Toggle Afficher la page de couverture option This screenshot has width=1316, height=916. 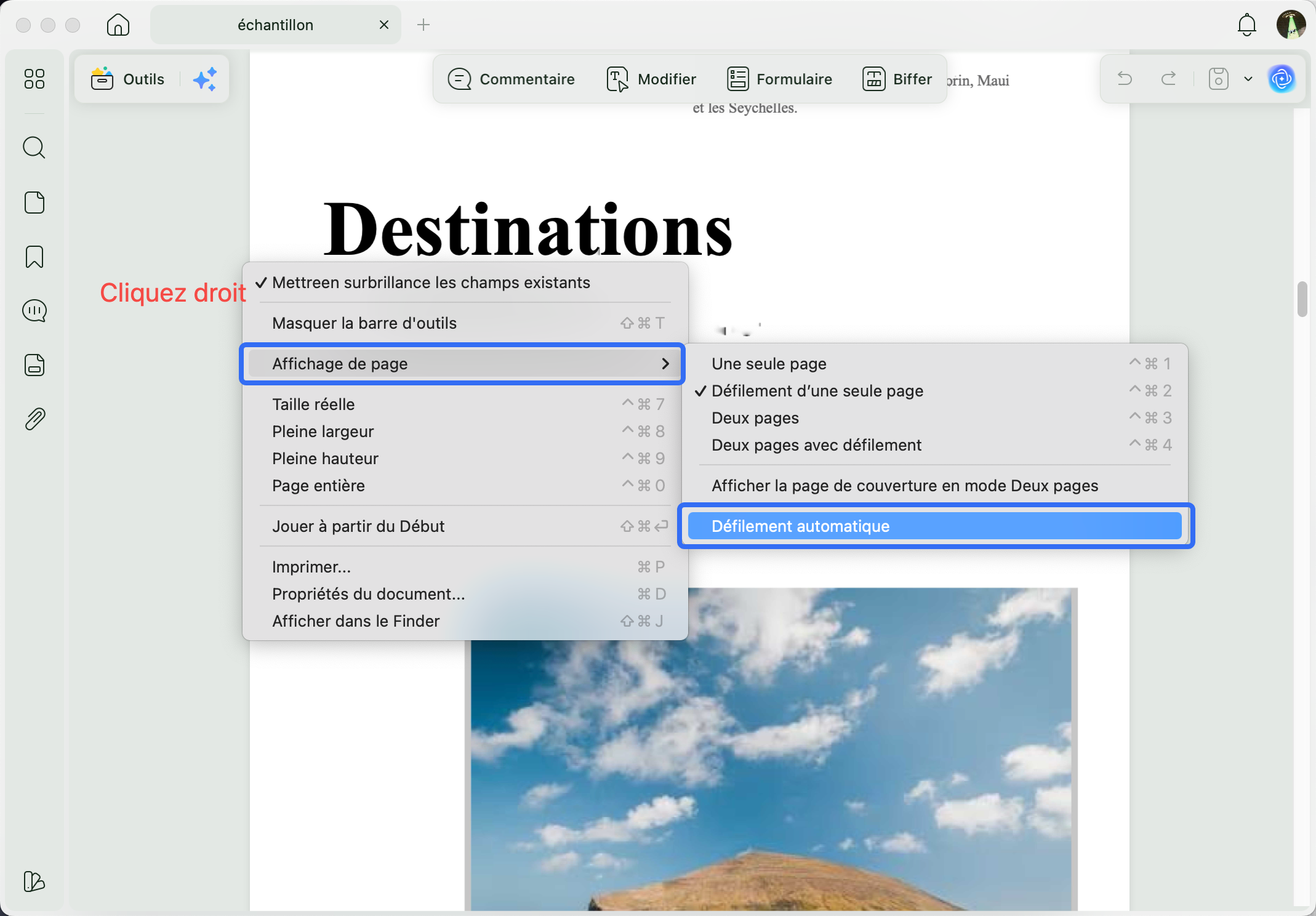point(935,486)
